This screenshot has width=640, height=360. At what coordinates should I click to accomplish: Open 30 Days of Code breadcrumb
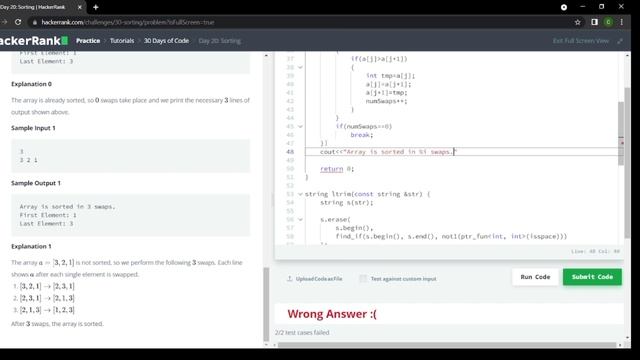[x=166, y=41]
